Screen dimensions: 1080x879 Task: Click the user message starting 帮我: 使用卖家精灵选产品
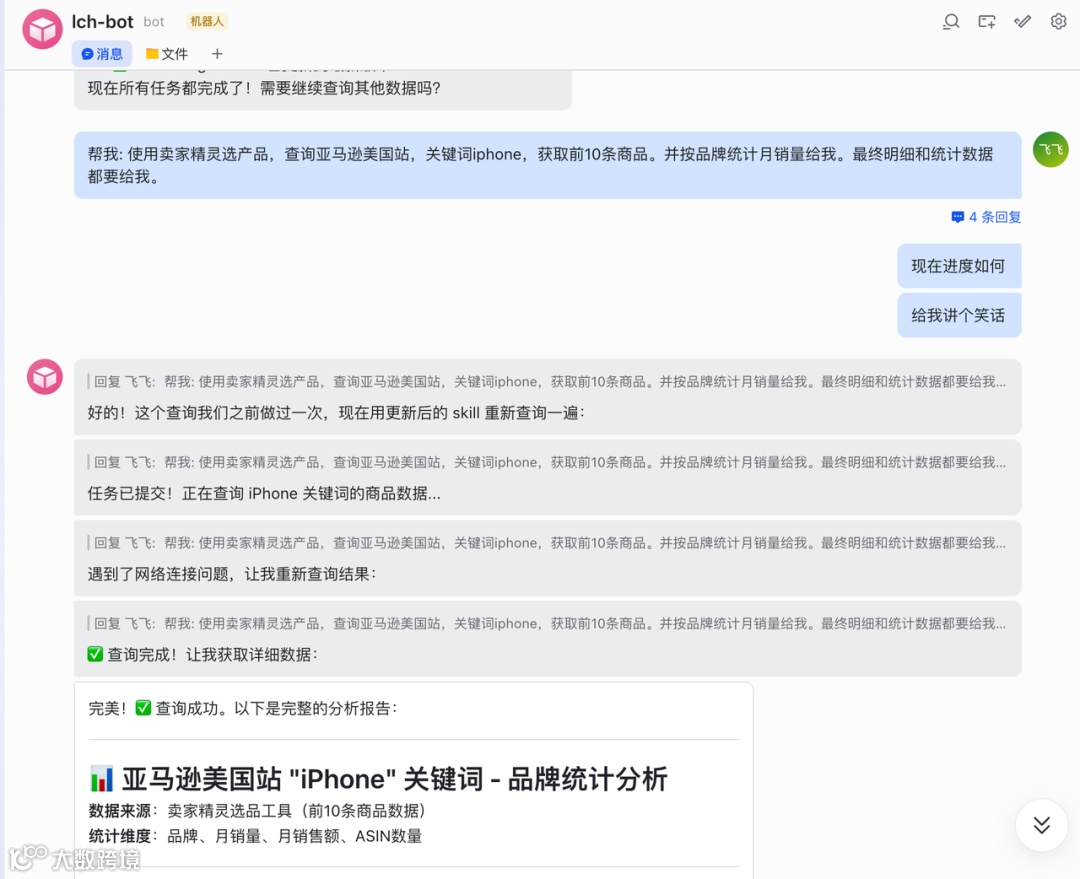pyautogui.click(x=548, y=165)
